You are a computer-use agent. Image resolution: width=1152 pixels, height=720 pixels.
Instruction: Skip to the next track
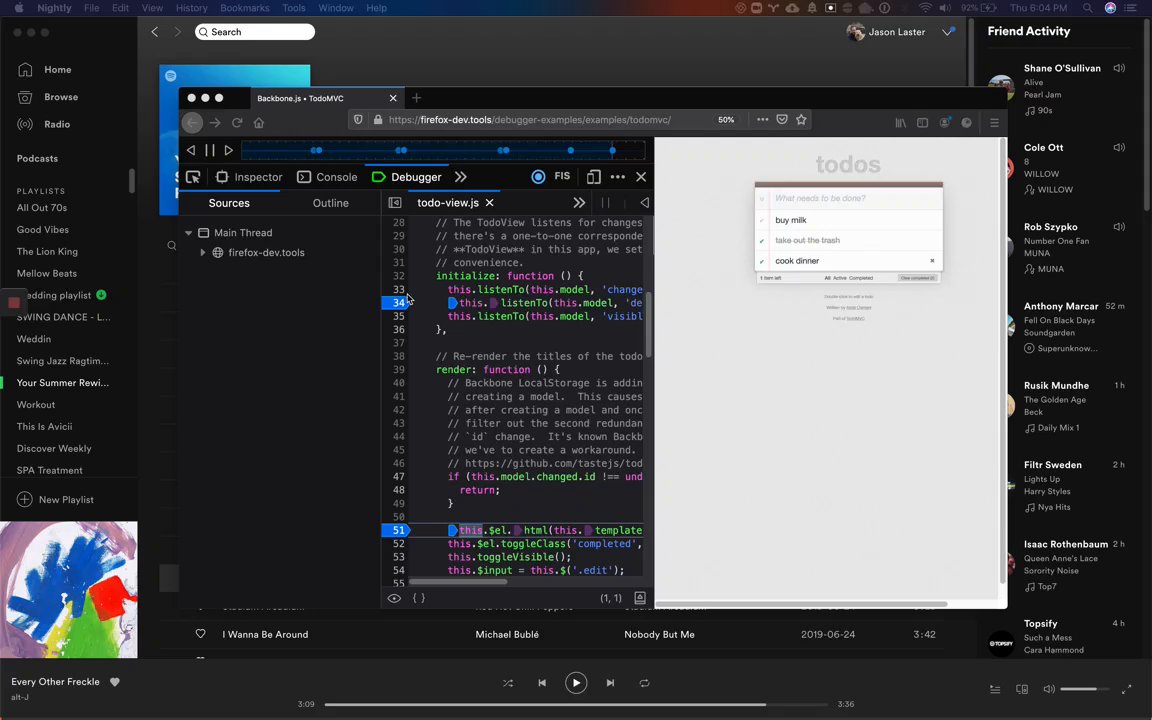pos(610,683)
